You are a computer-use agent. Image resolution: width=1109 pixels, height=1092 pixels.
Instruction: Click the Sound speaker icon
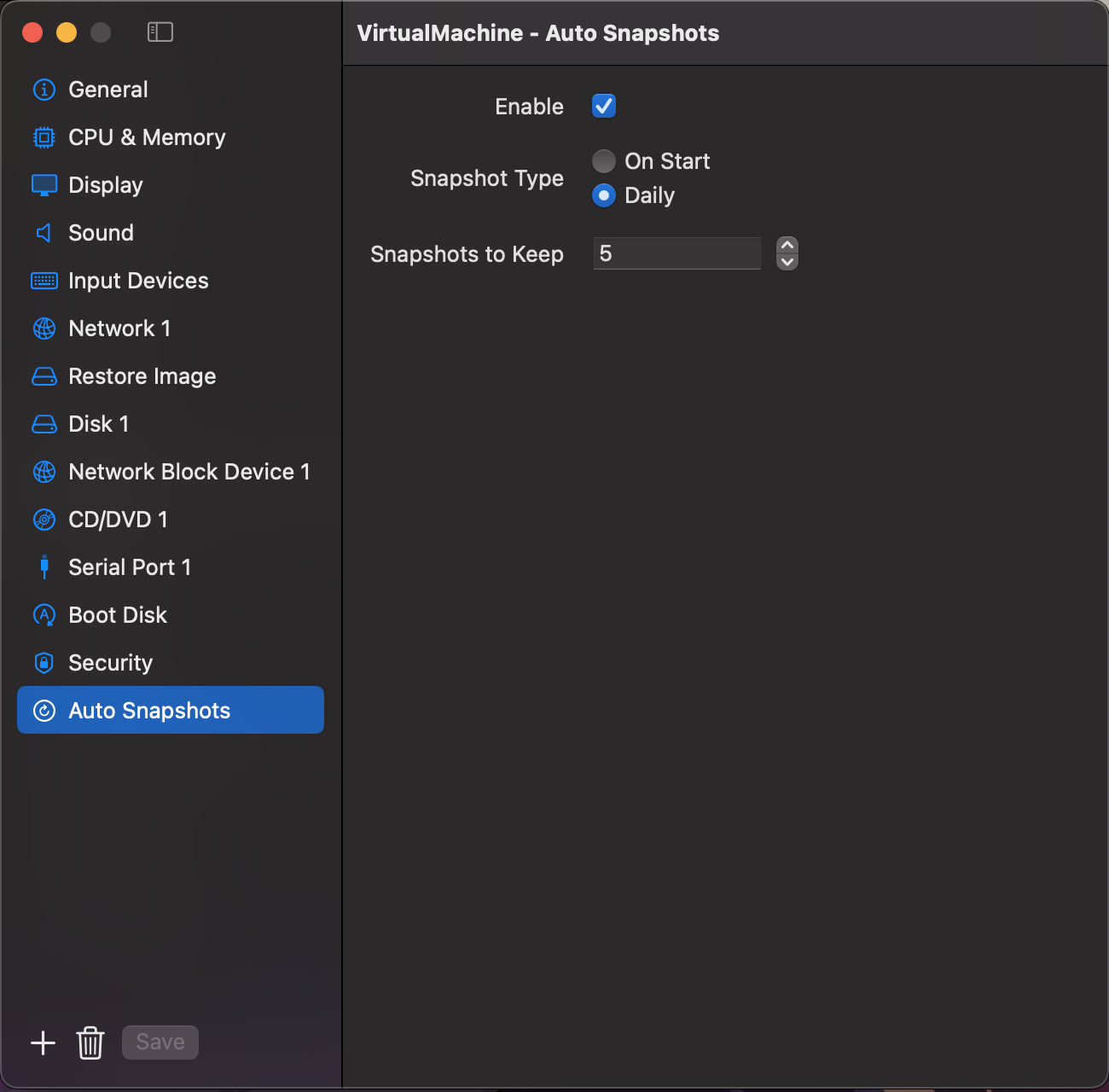(44, 233)
